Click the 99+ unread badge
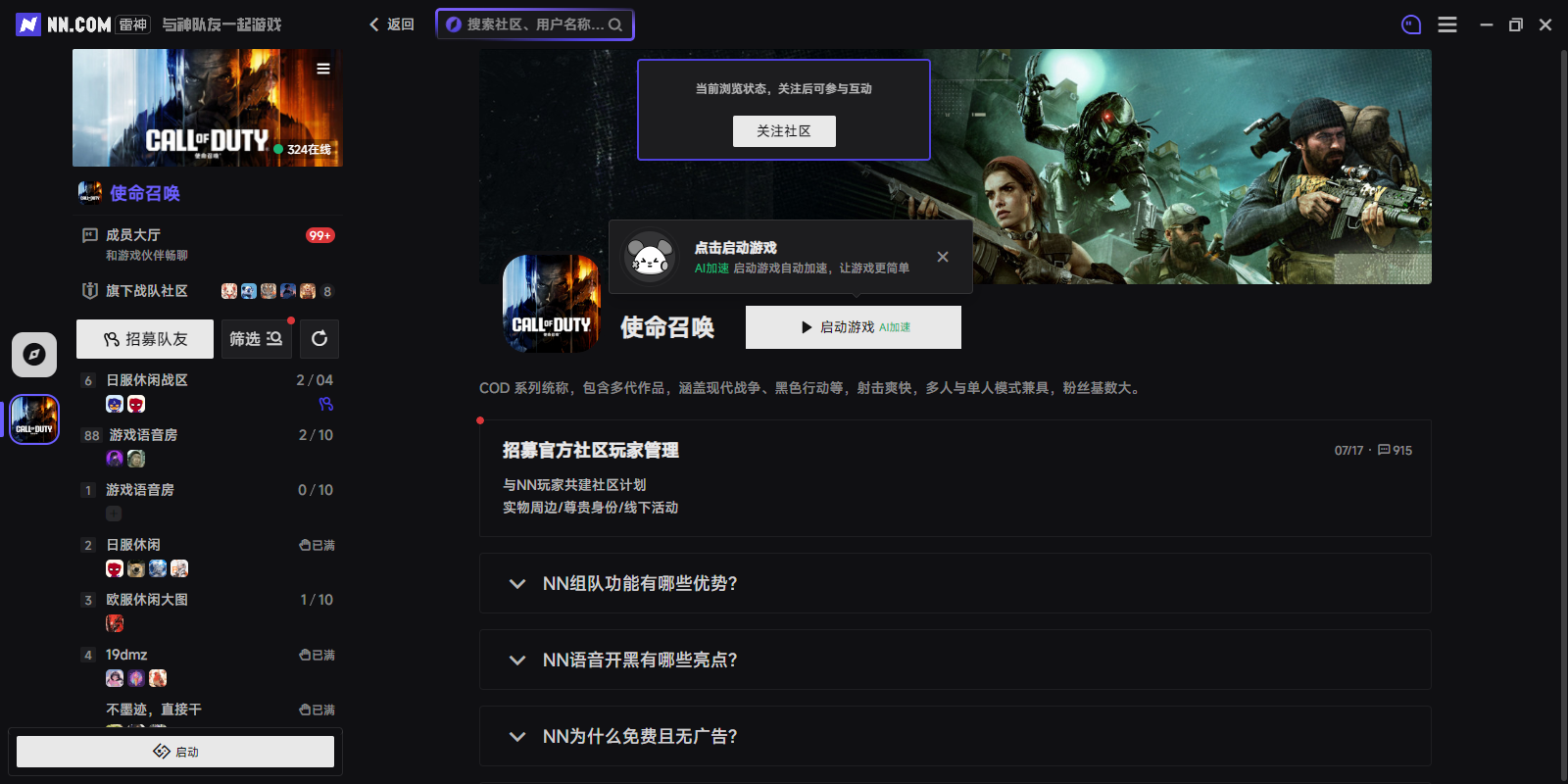 tap(320, 235)
